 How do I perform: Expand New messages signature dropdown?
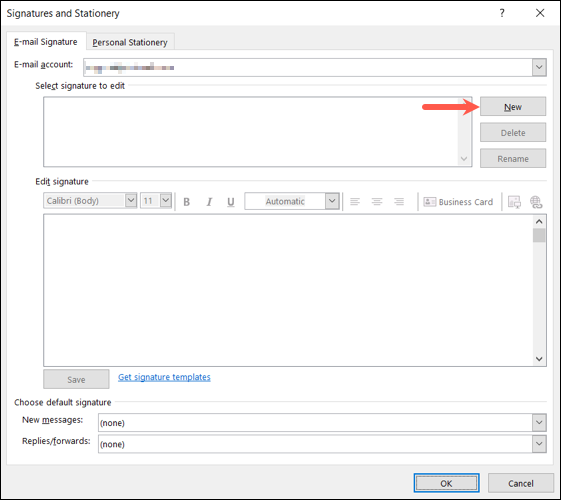539,423
